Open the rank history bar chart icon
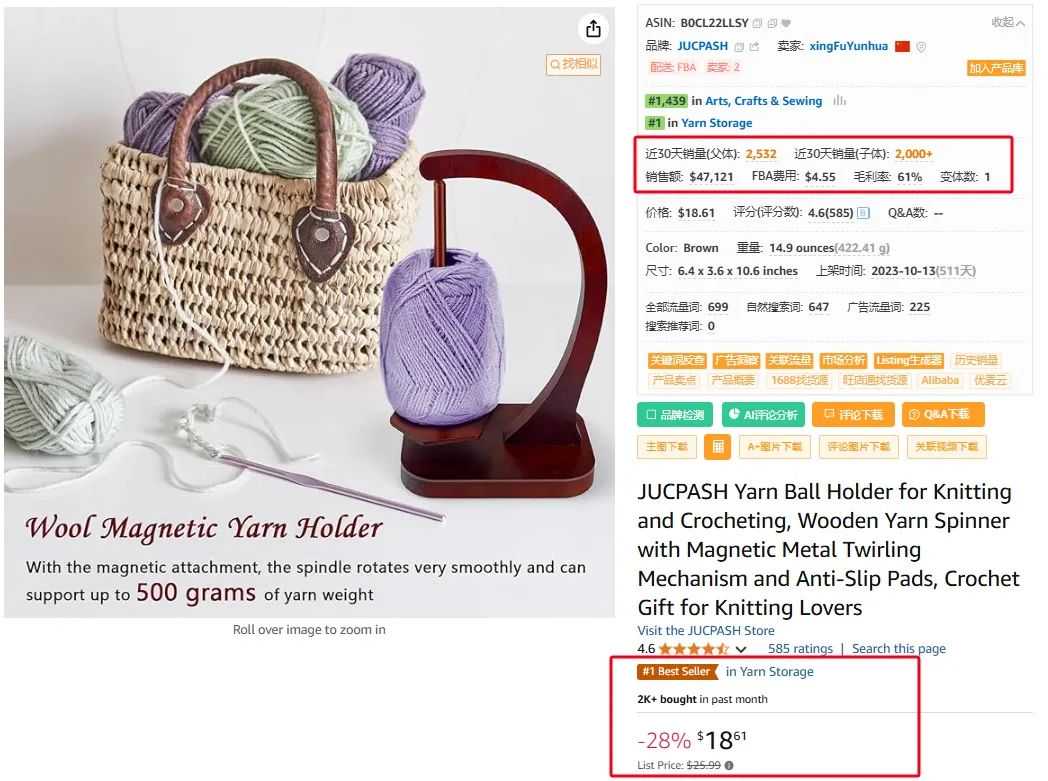Image resolution: width=1048 pixels, height=781 pixels. tap(839, 101)
